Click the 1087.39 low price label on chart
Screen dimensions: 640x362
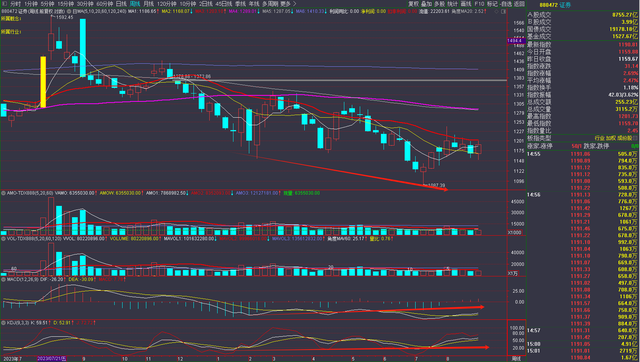point(435,185)
